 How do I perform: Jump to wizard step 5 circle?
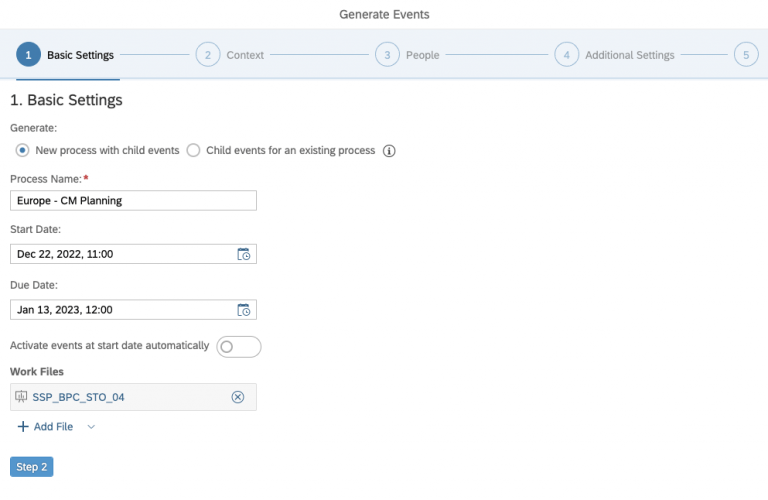click(x=745, y=55)
